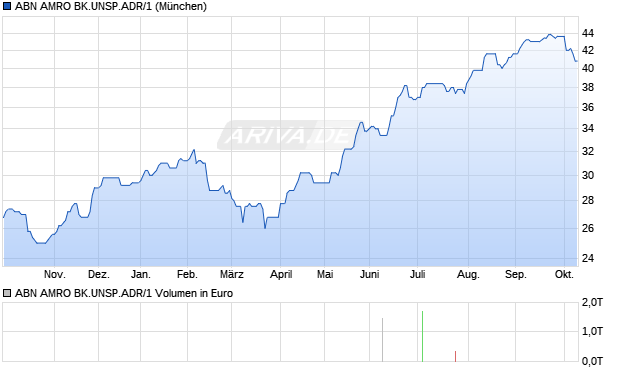620x371 pixels.
Task: Click the price axis value 40
Action: click(588, 68)
